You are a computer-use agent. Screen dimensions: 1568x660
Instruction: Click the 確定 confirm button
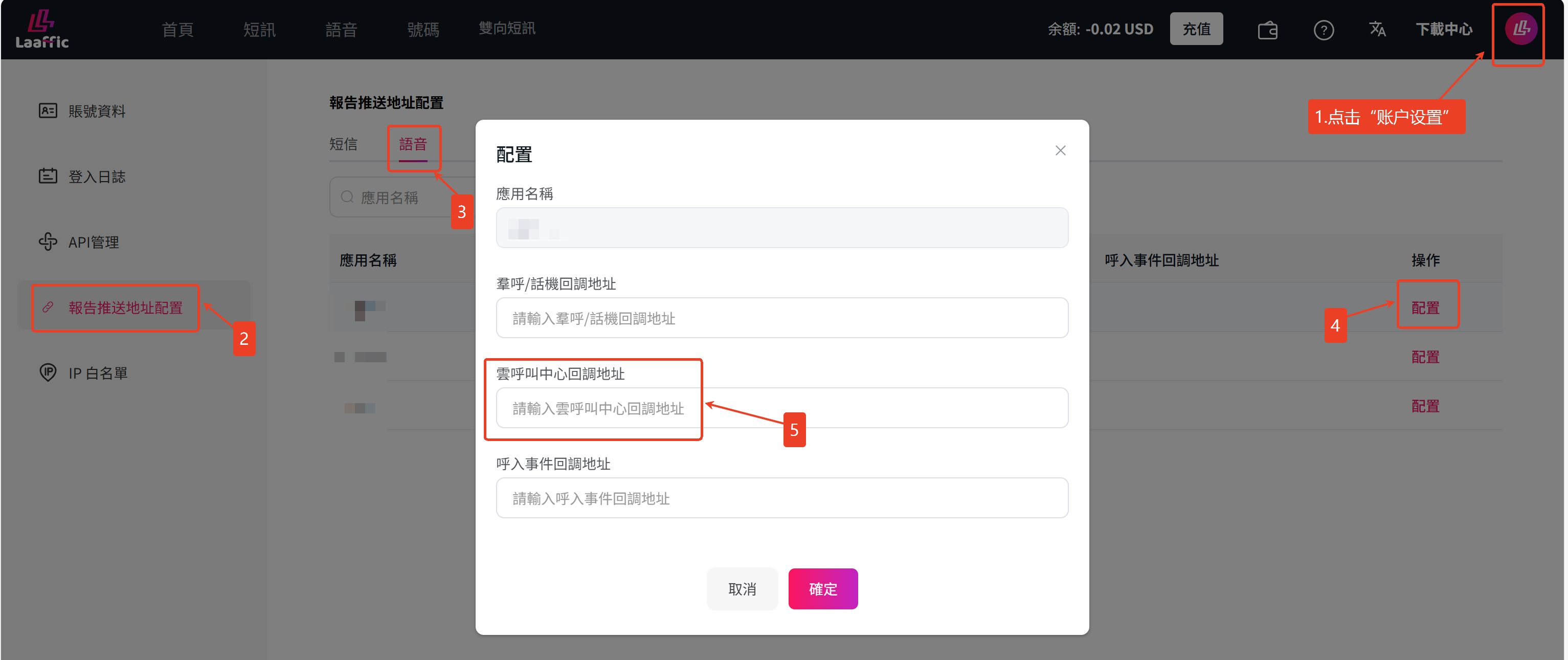822,589
